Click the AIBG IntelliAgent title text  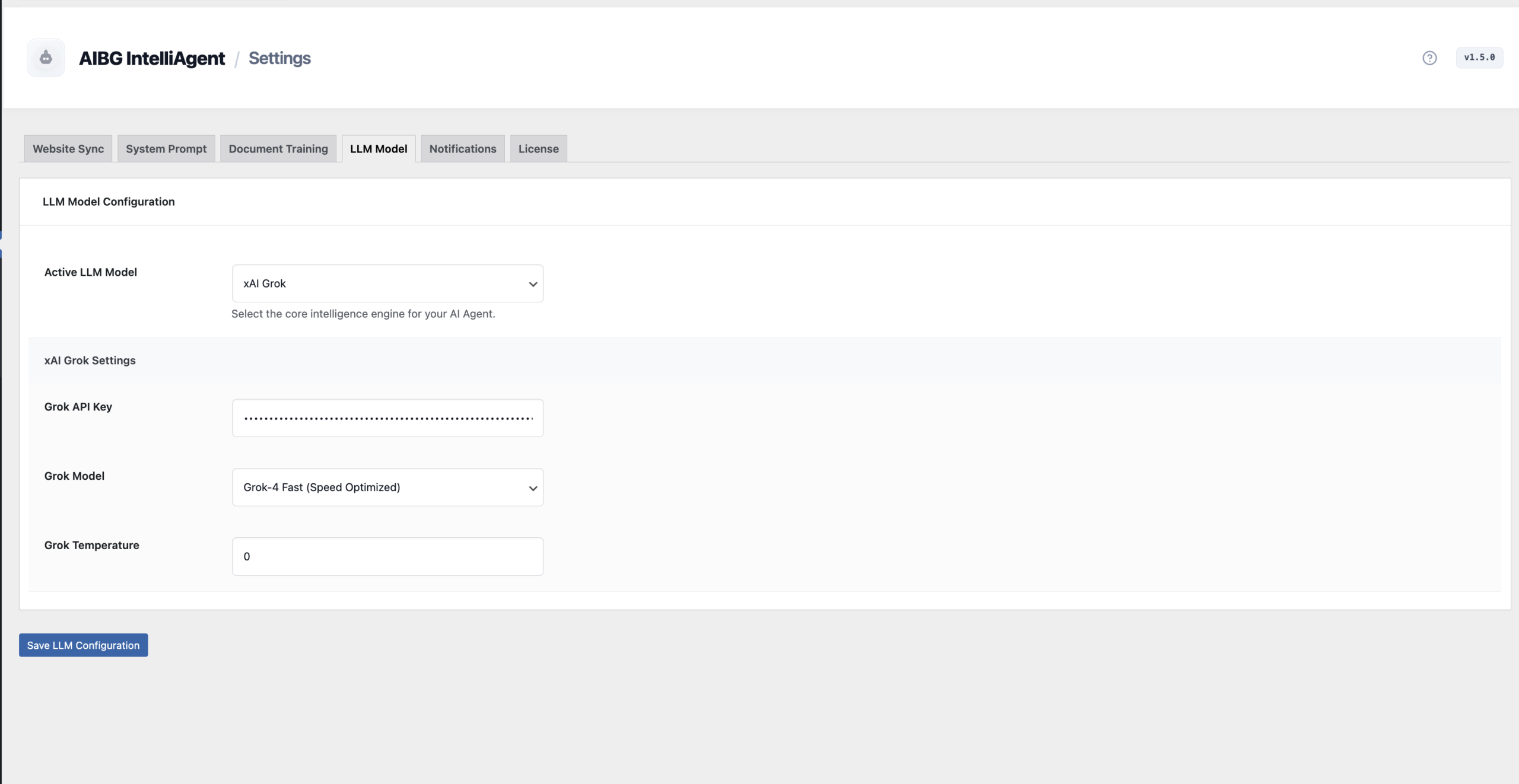point(152,58)
